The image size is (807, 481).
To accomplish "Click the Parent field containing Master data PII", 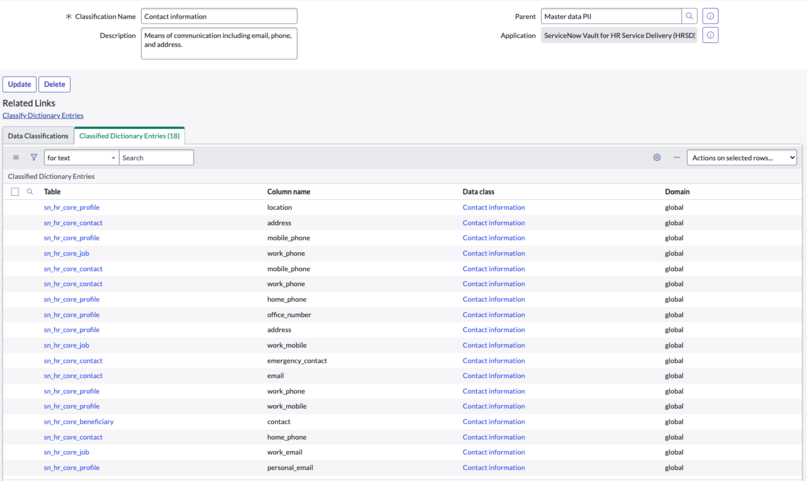I will click(611, 16).
